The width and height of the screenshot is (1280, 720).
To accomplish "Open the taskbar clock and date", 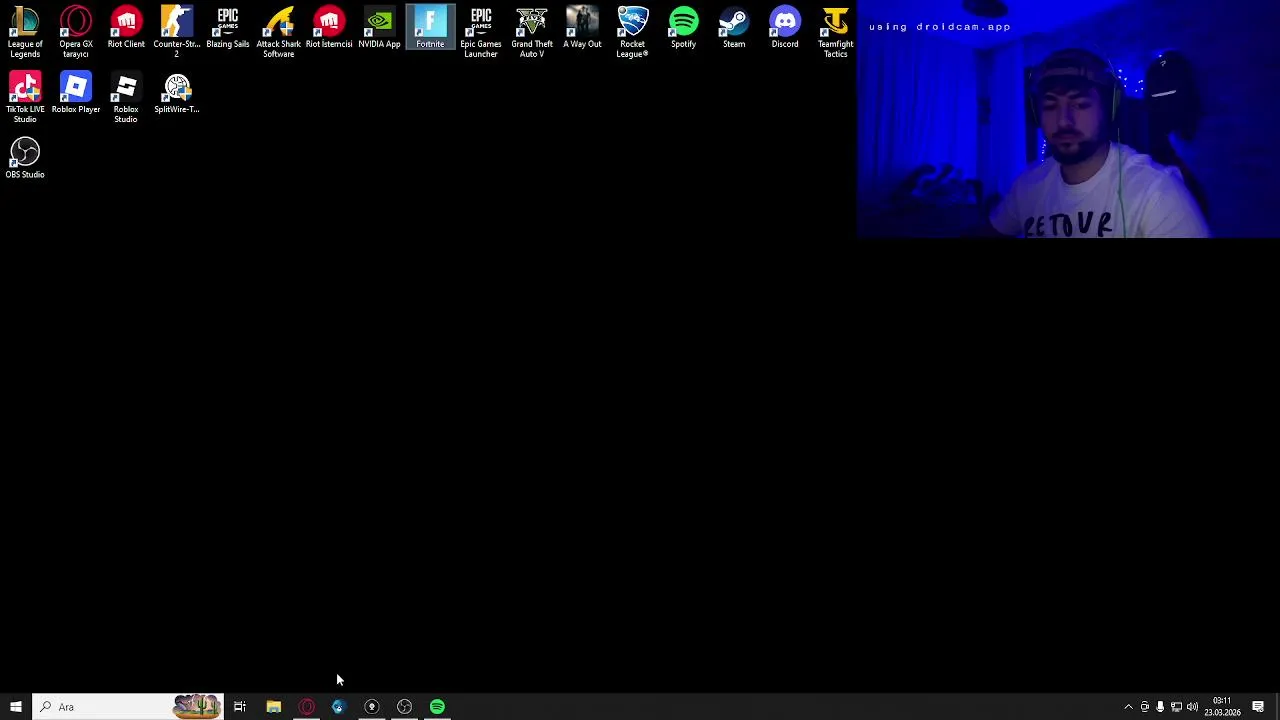I will tap(1222, 707).
